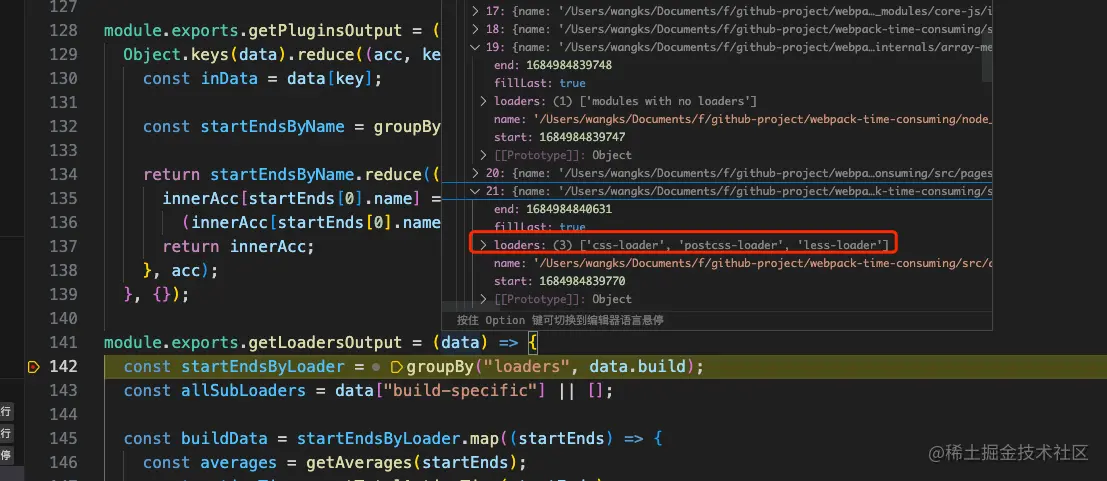The width and height of the screenshot is (1107, 481).
Task: Expand the [[Prototype]] below start 1684984839770
Action: (484, 299)
